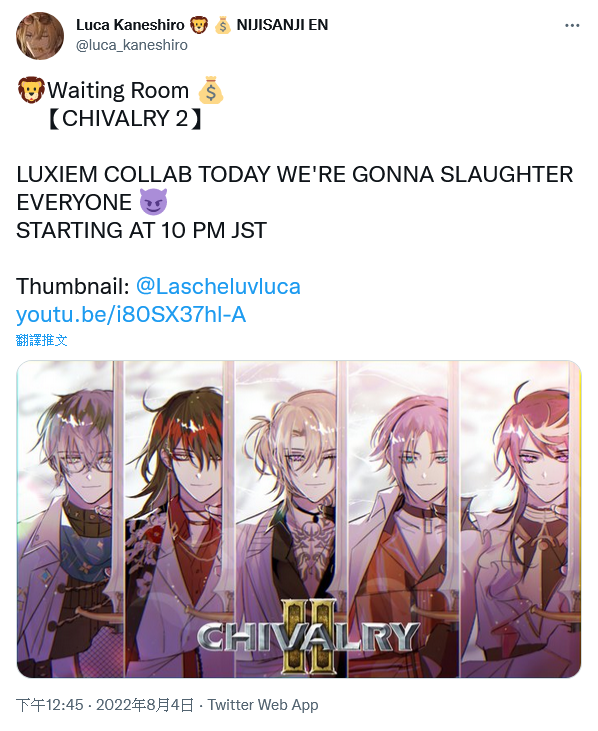This screenshot has width=598, height=731.
Task: Click the lion emoji in display name
Action: pyautogui.click(x=199, y=25)
